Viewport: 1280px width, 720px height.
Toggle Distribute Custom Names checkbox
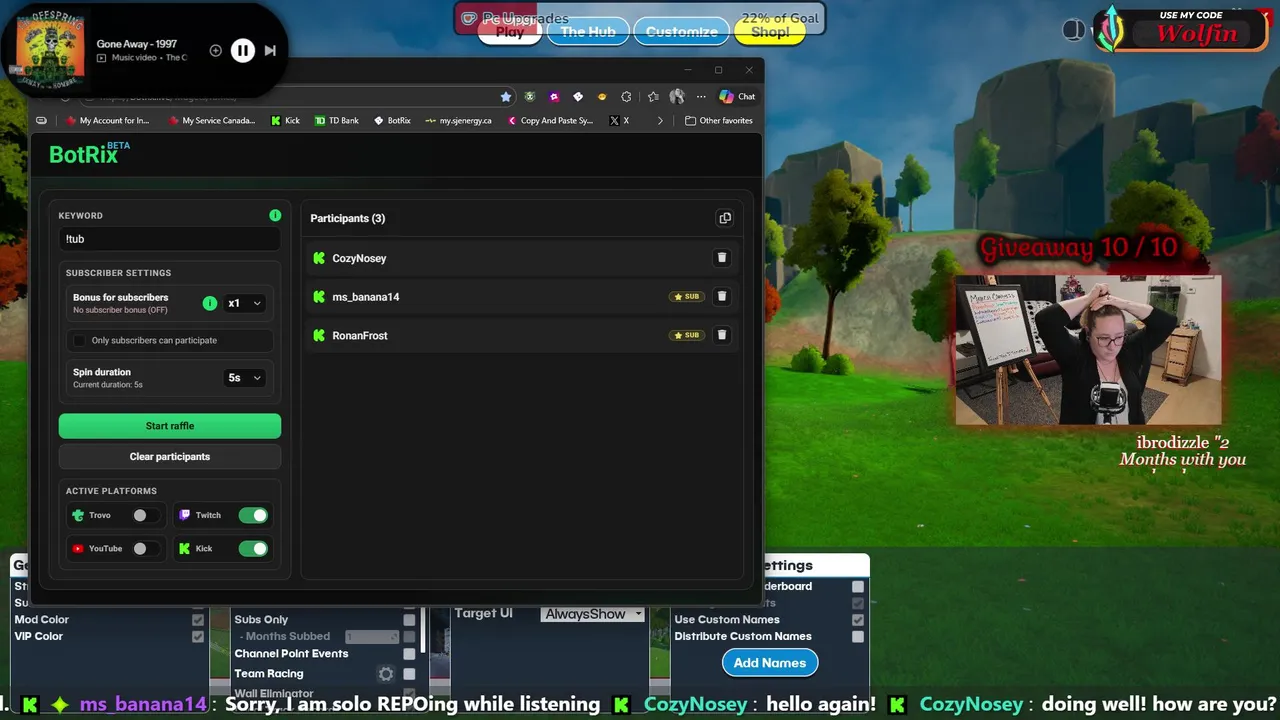[x=858, y=637]
